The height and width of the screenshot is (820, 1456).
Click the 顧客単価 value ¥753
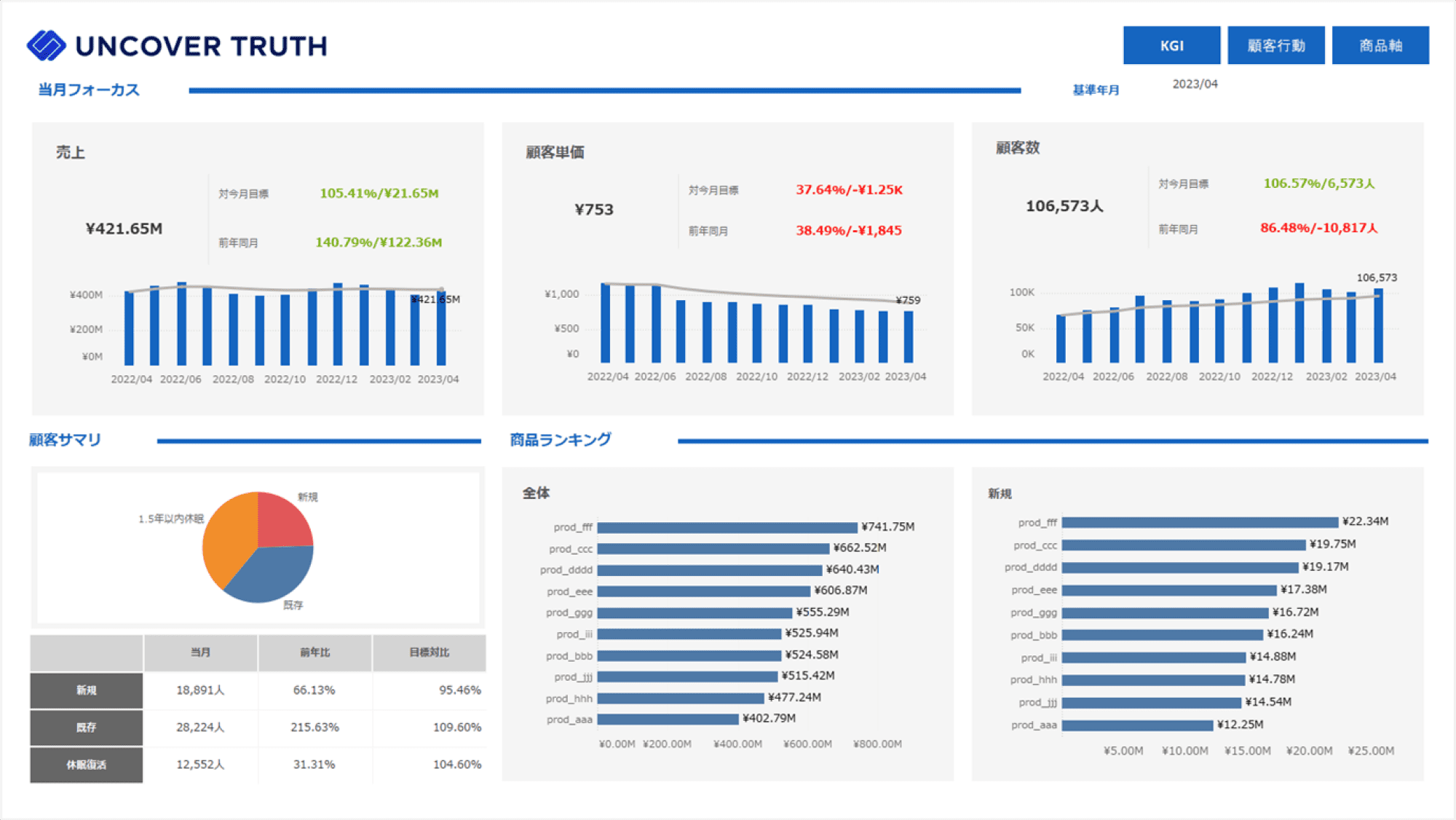[594, 210]
